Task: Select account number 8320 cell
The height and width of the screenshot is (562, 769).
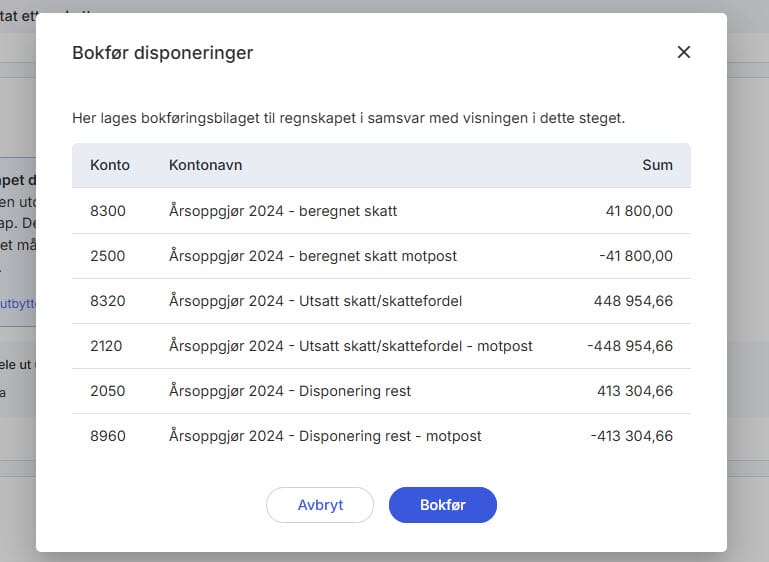Action: (108, 301)
